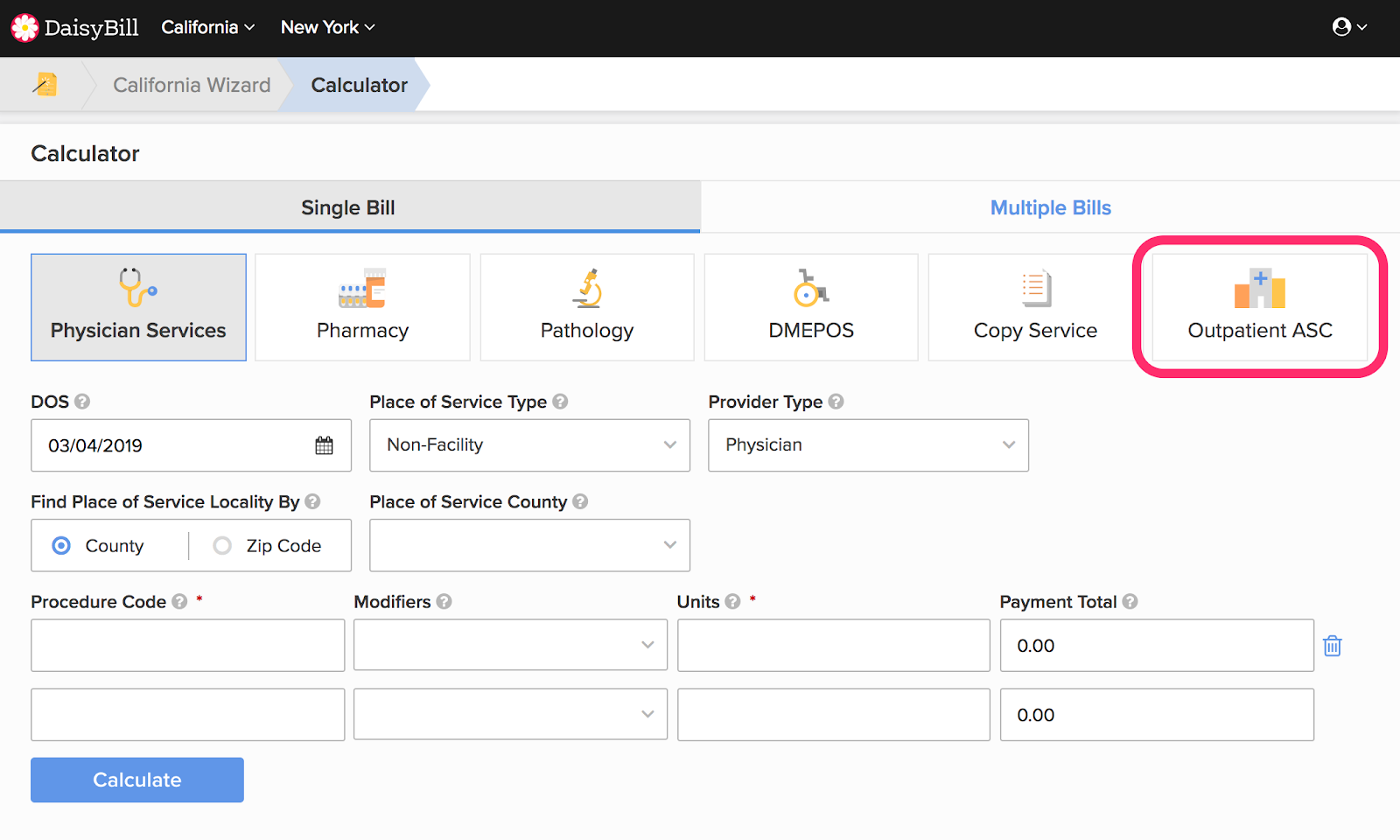
Task: Click the Calculate button
Action: click(137, 780)
